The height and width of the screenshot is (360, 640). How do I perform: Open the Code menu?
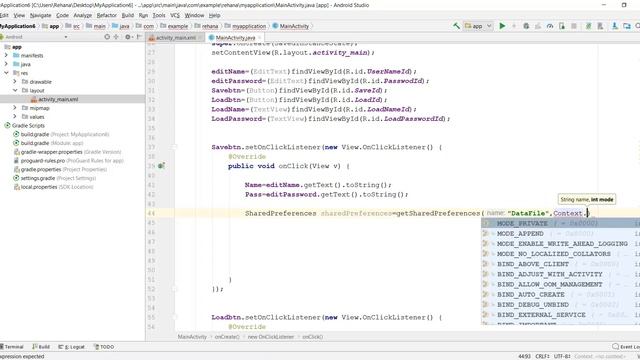pyautogui.click(x=62, y=15)
